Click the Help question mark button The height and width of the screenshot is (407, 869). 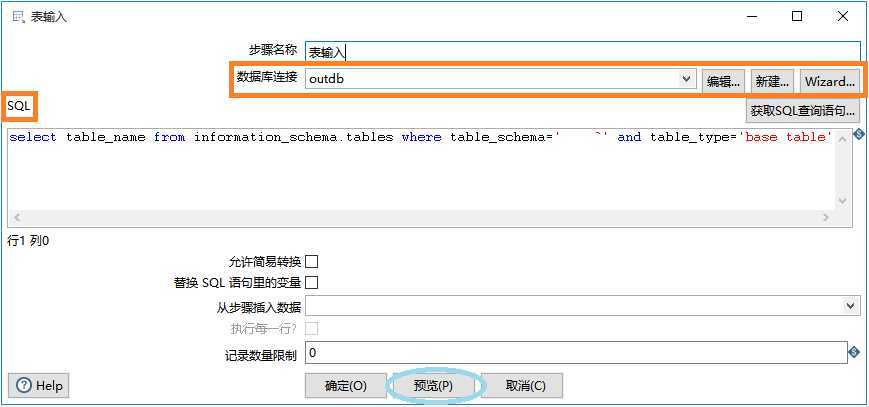point(39,385)
